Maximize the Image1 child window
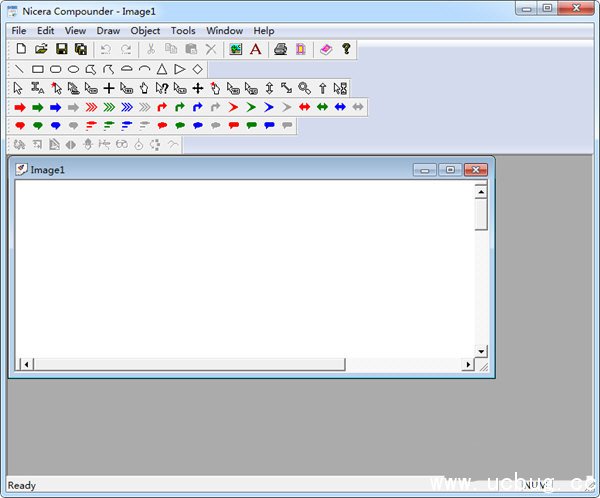 point(450,170)
